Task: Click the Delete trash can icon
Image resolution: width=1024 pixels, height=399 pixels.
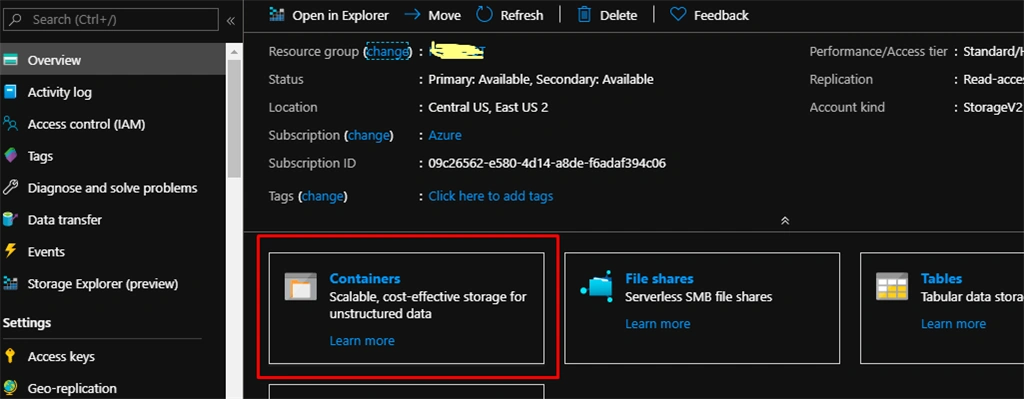Action: (x=584, y=14)
